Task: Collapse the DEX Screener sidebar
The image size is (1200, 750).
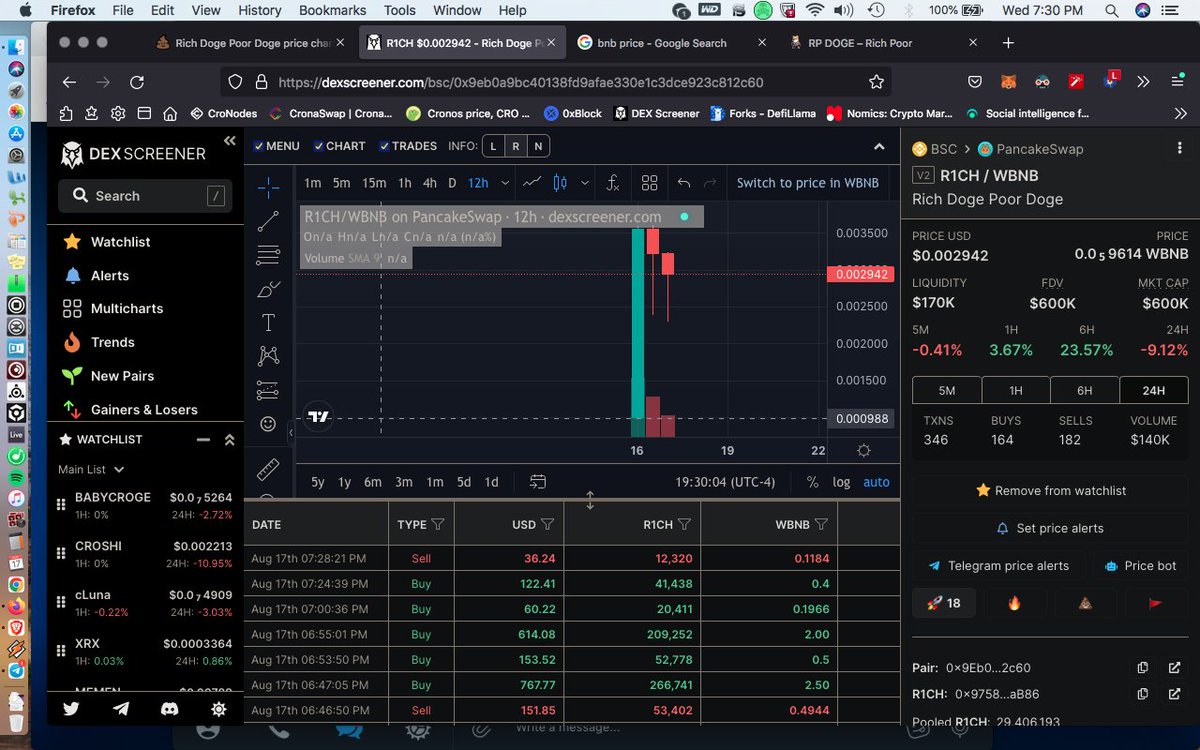Action: coord(229,141)
